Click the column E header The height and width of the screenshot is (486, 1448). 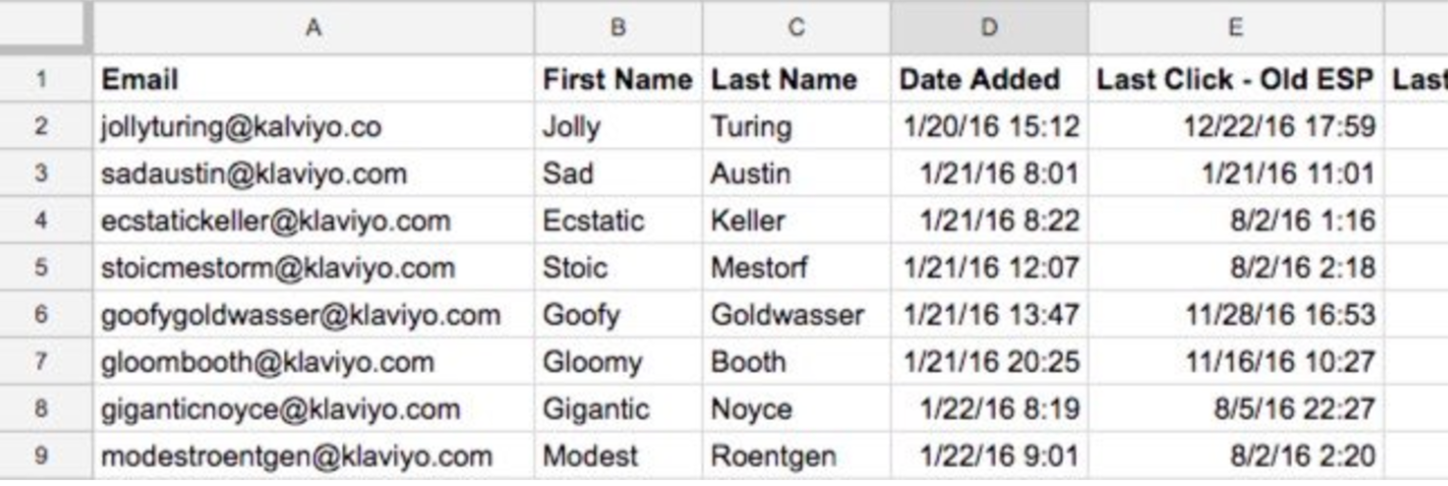(x=1235, y=28)
